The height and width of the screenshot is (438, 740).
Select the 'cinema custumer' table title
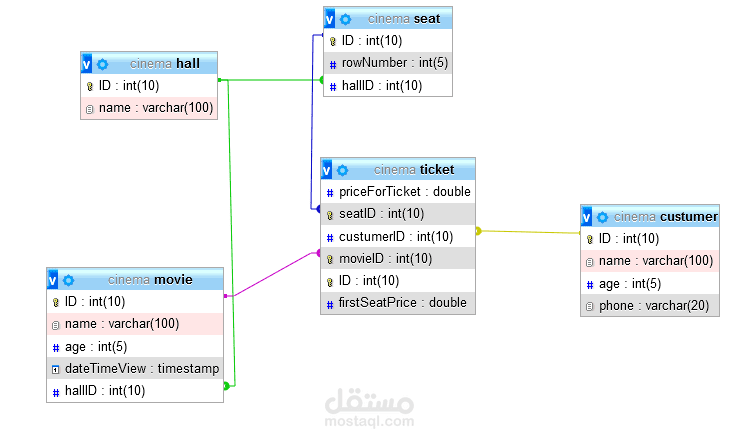[x=665, y=216]
